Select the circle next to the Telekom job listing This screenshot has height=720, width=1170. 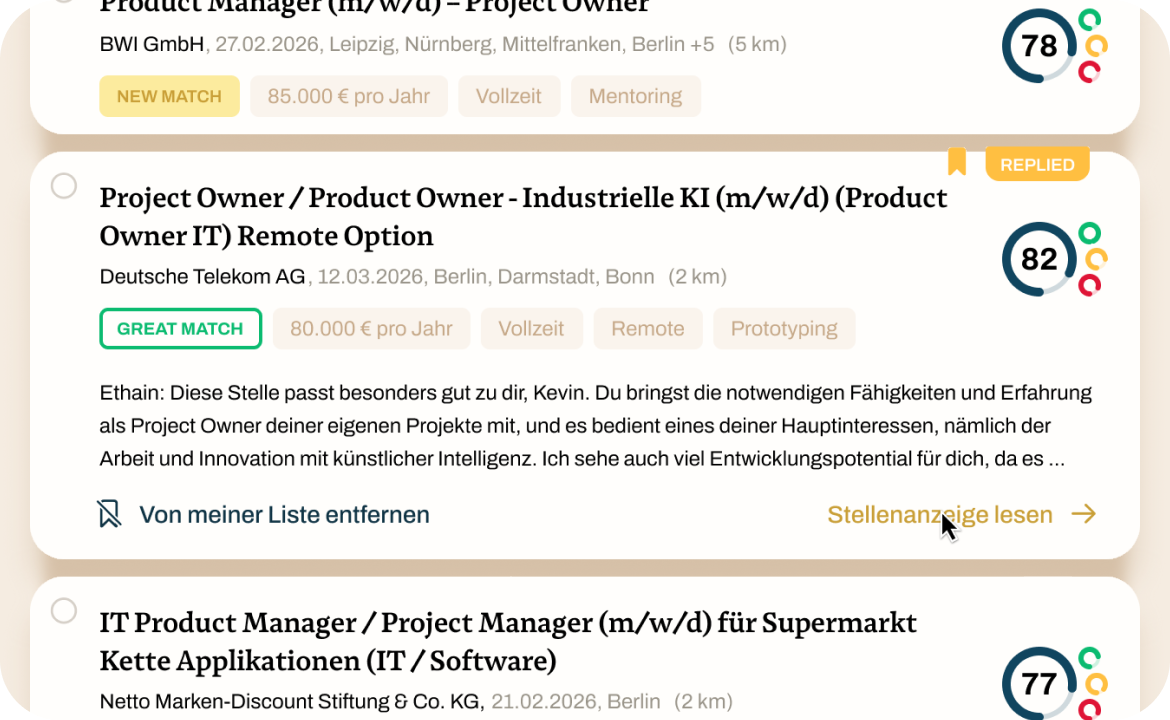62,186
